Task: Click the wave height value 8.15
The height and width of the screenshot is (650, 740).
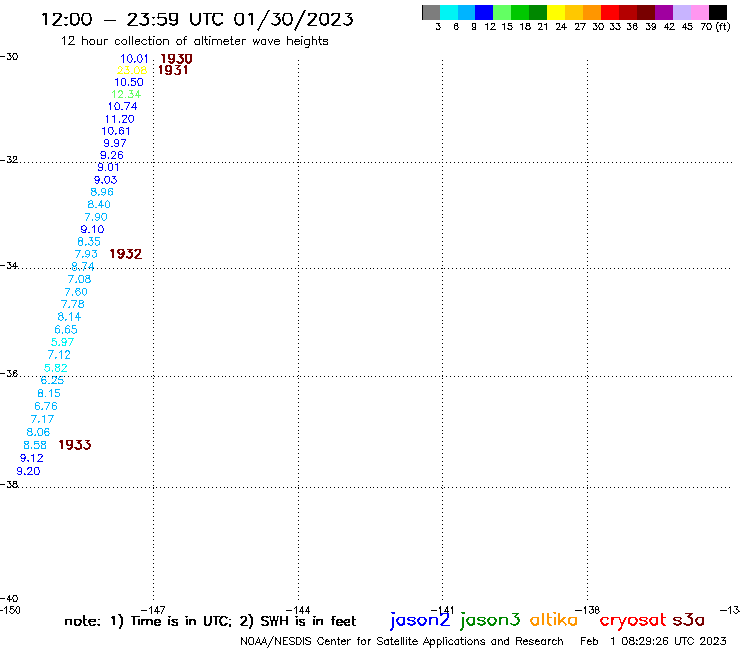Action: point(49,394)
